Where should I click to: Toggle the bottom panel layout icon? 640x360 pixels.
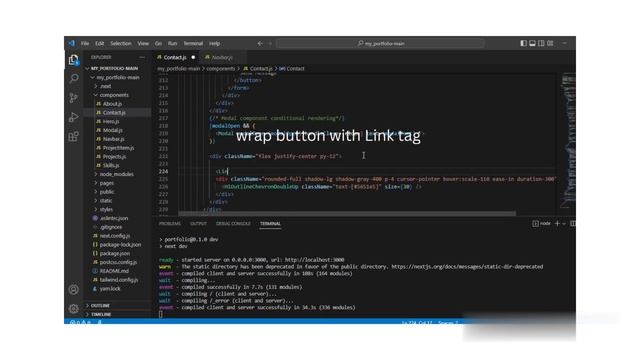point(532,43)
